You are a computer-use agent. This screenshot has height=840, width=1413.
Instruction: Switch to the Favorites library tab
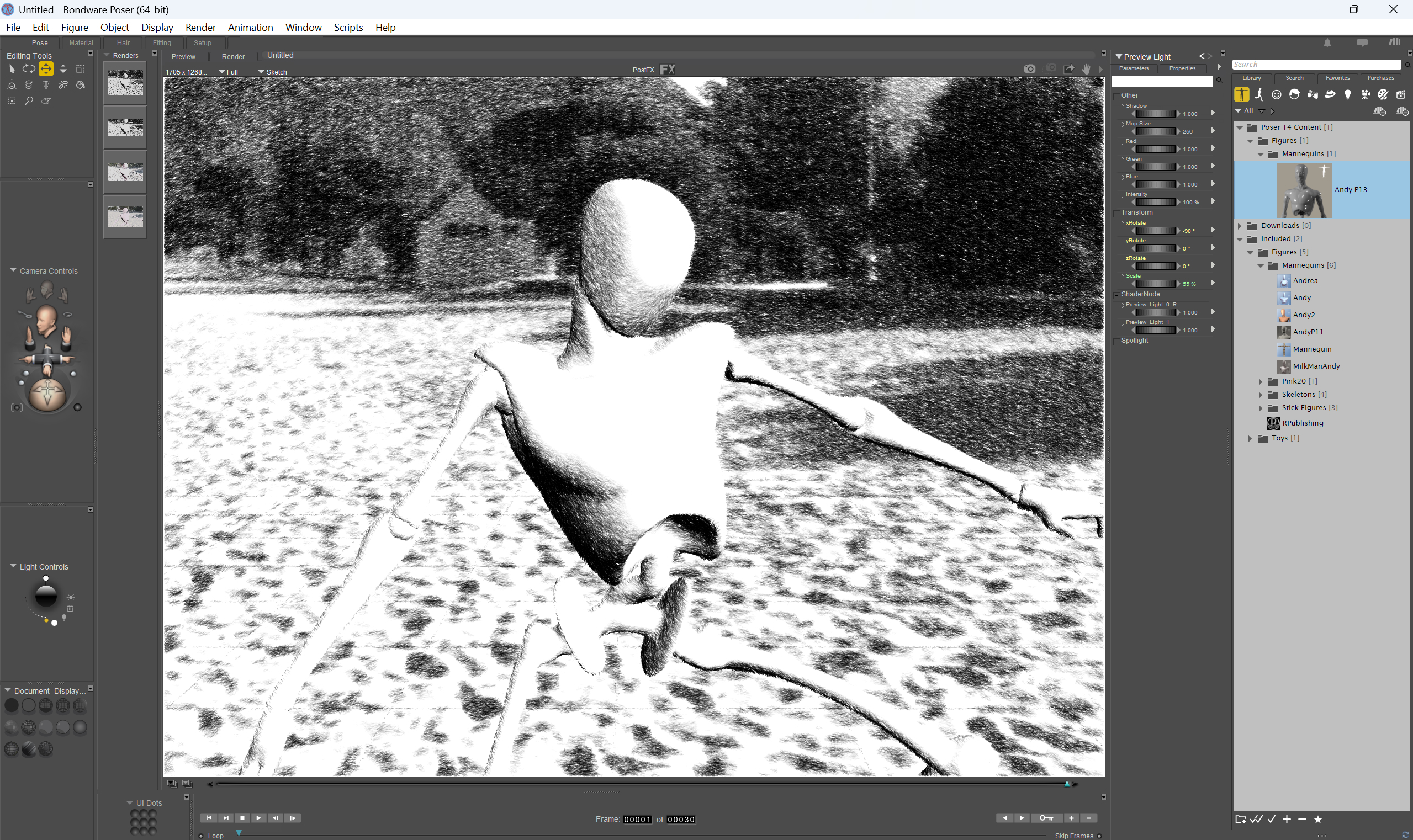(1337, 78)
